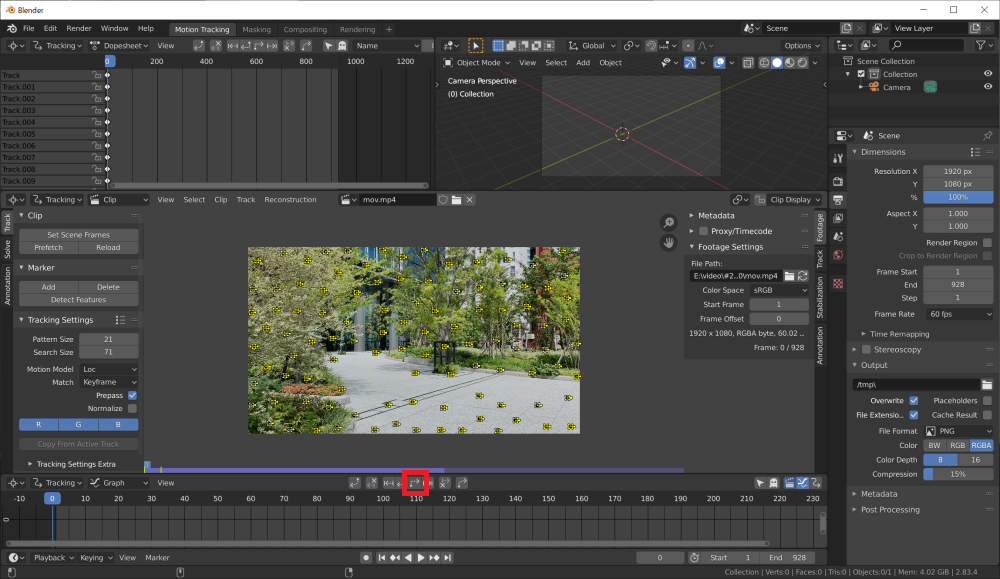Expand the Post Processing panel
Viewport: 1000px width, 579px height.
(x=890, y=509)
